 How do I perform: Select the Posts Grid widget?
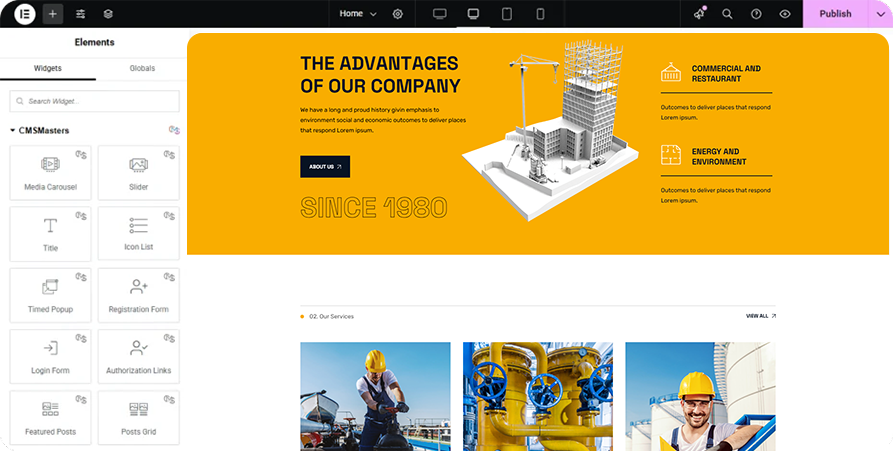tap(138, 417)
